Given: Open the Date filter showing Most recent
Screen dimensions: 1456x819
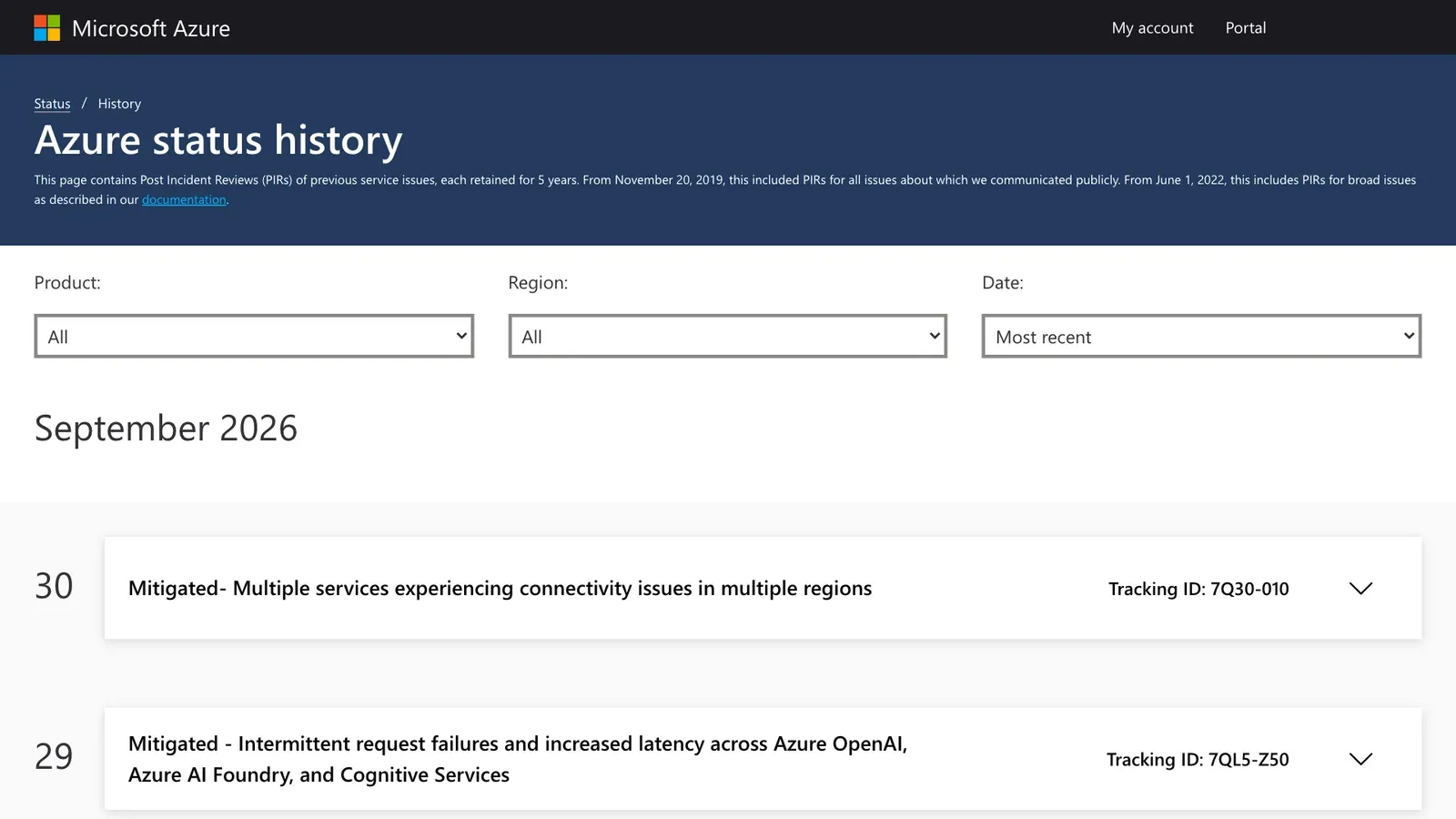Looking at the screenshot, I should [1201, 336].
